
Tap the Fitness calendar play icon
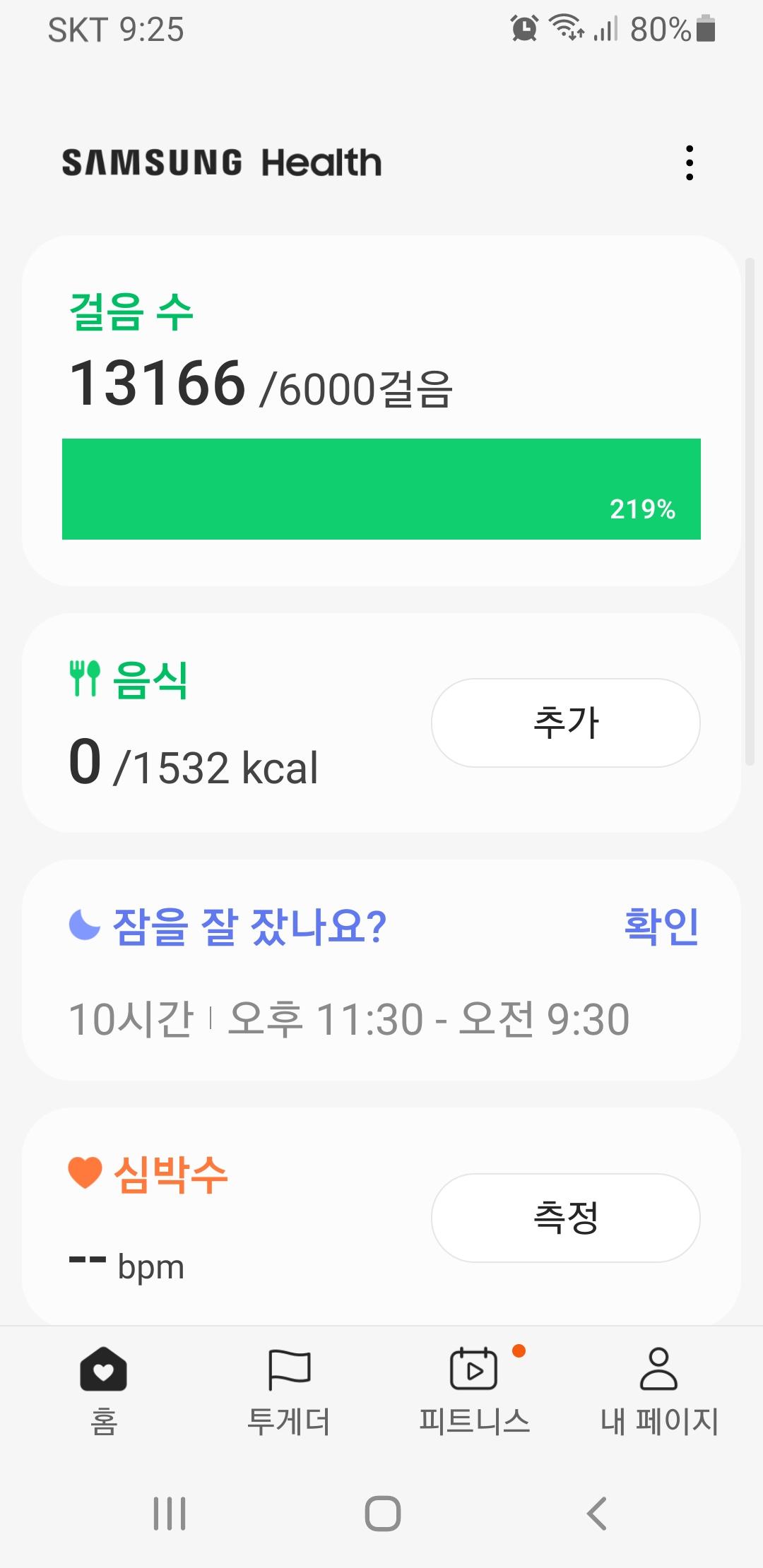tap(473, 1369)
